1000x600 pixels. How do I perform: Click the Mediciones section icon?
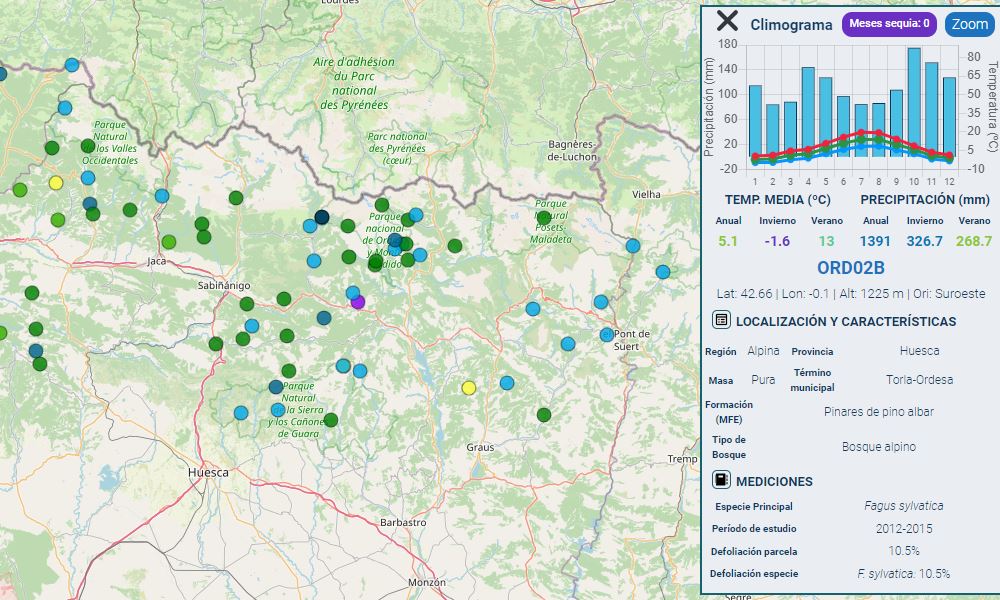[x=721, y=480]
